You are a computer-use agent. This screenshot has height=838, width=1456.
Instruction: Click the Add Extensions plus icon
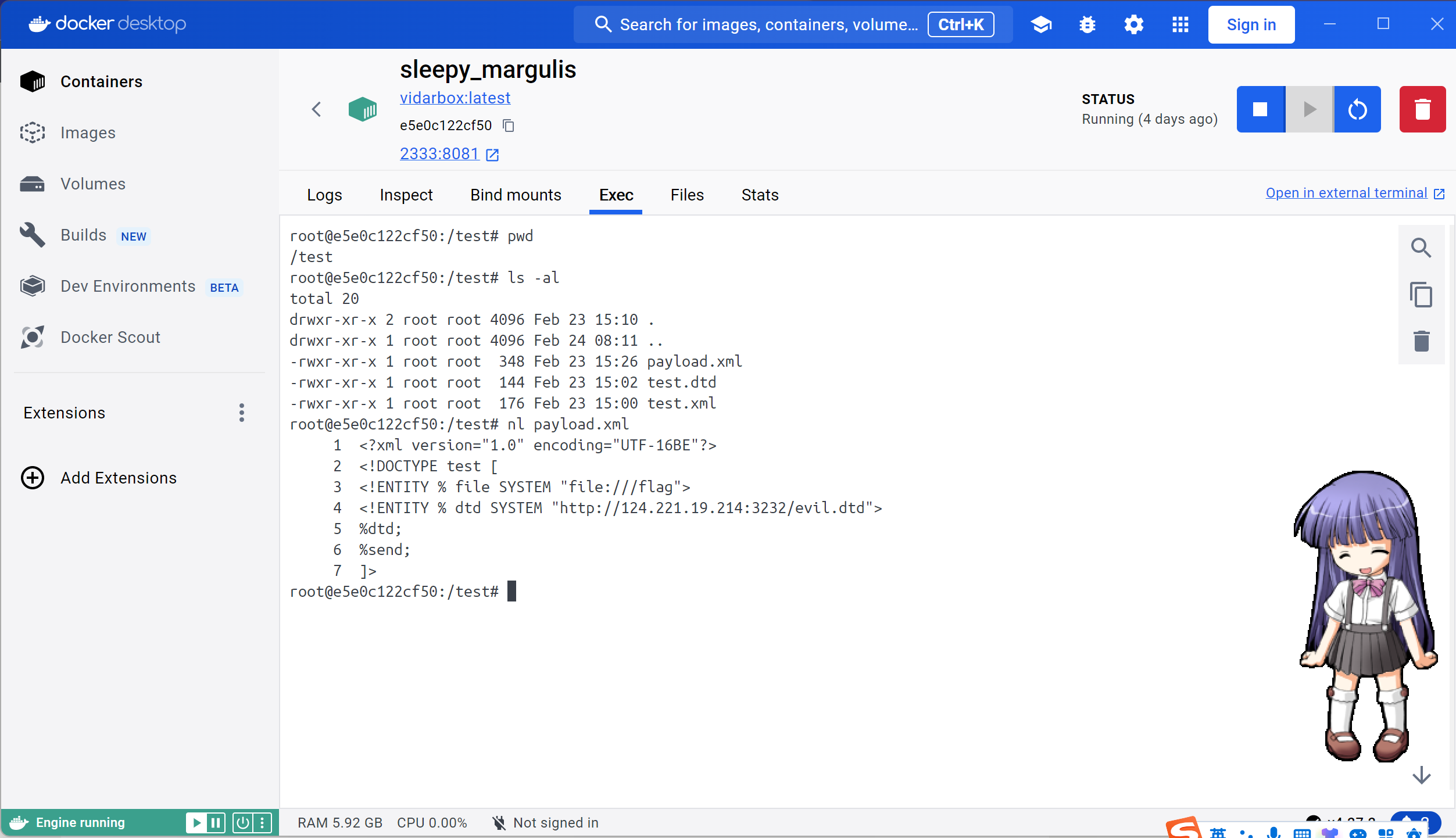coord(33,478)
